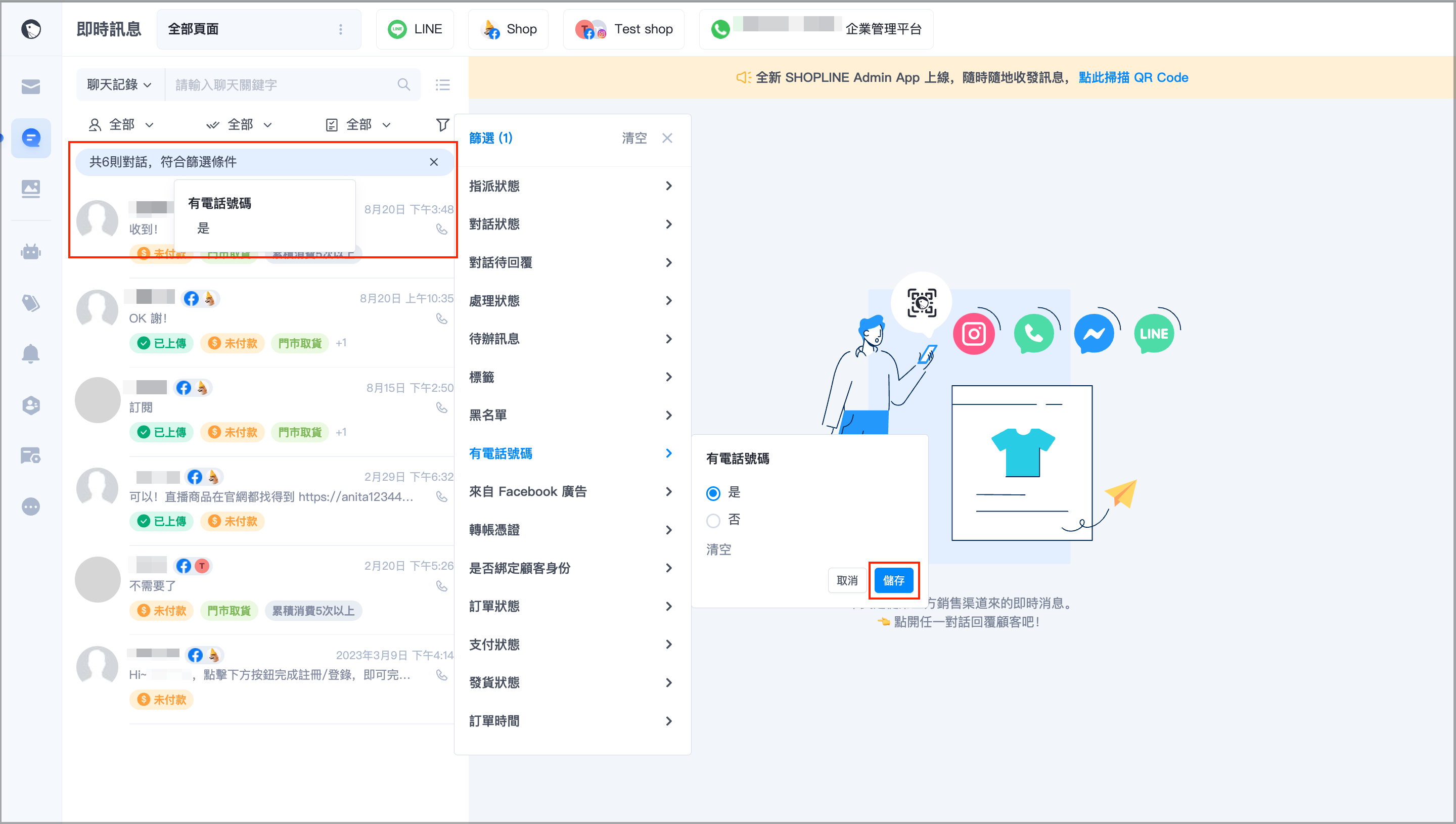This screenshot has height=824, width=1456.
Task: Switch to the 企業管理平台 WhatsApp tab
Action: 815,29
